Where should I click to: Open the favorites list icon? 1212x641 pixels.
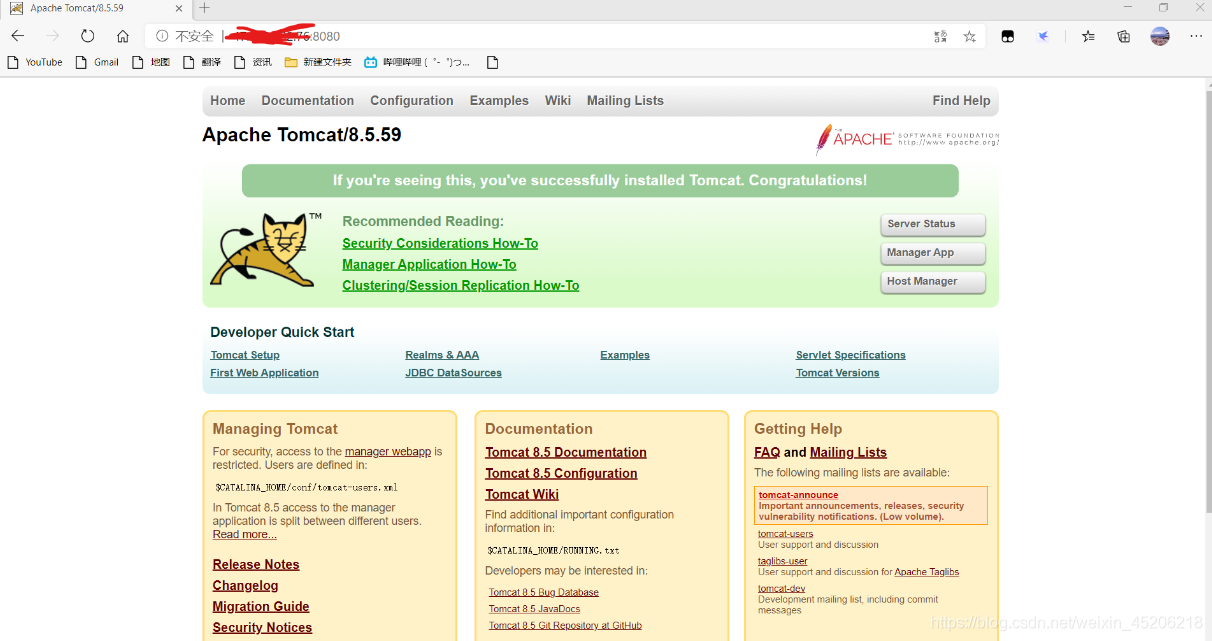[x=1088, y=36]
